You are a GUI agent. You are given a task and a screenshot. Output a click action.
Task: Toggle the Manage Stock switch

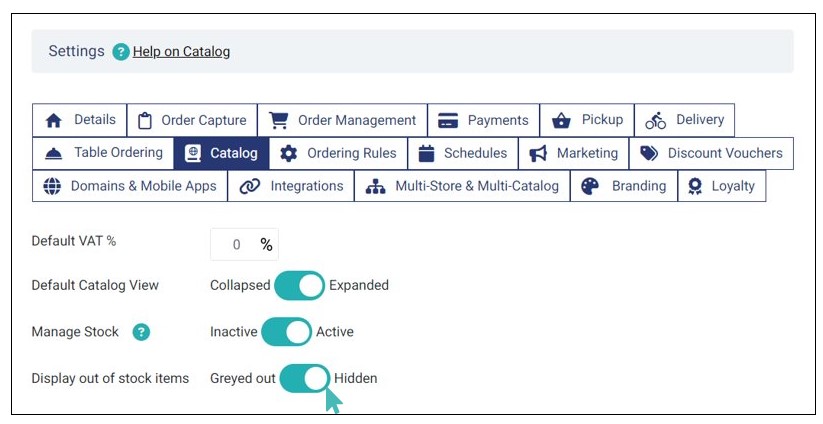click(287, 332)
